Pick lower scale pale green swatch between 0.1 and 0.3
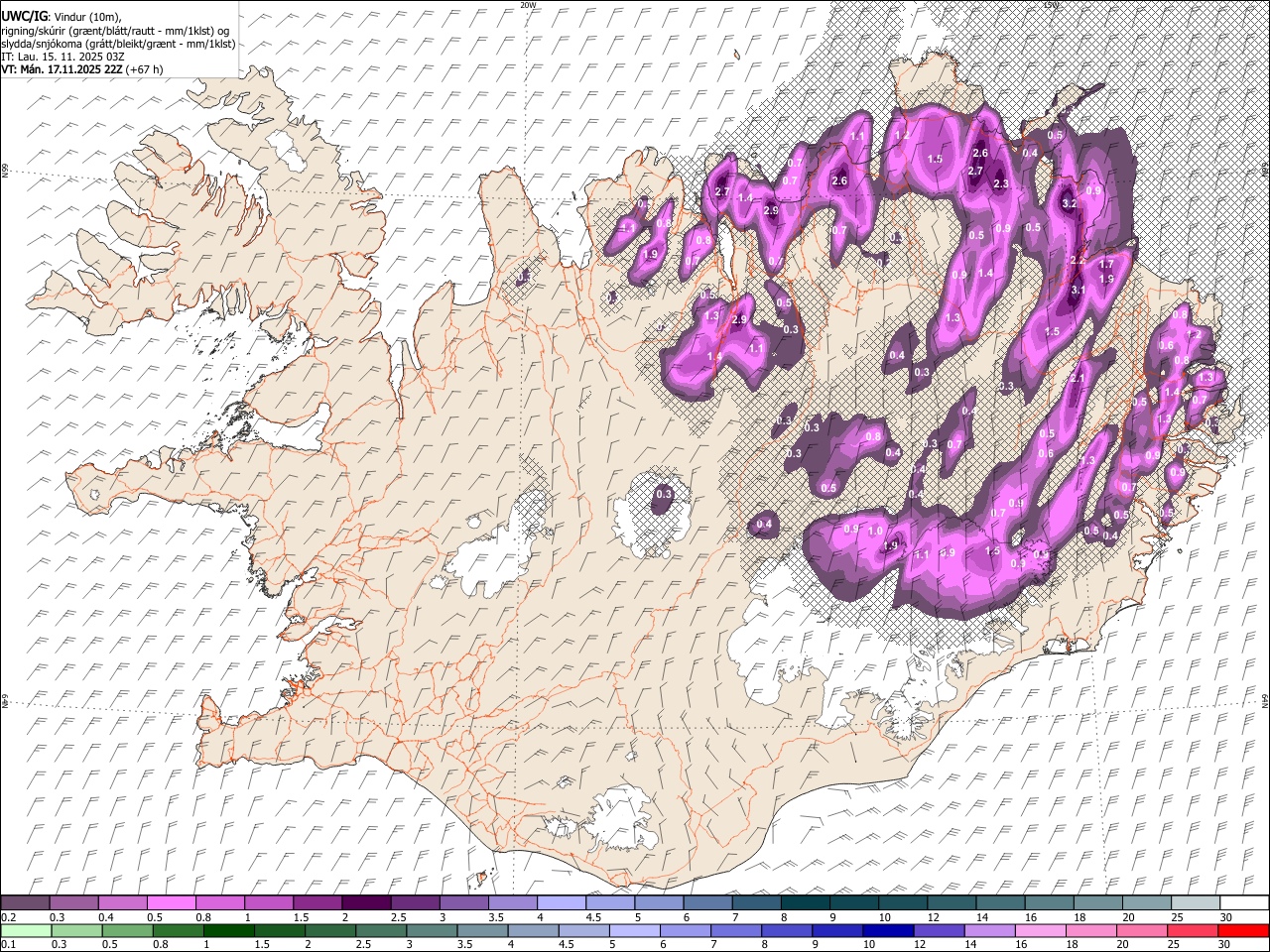Viewport: 1270px width, 952px height. click(x=26, y=931)
